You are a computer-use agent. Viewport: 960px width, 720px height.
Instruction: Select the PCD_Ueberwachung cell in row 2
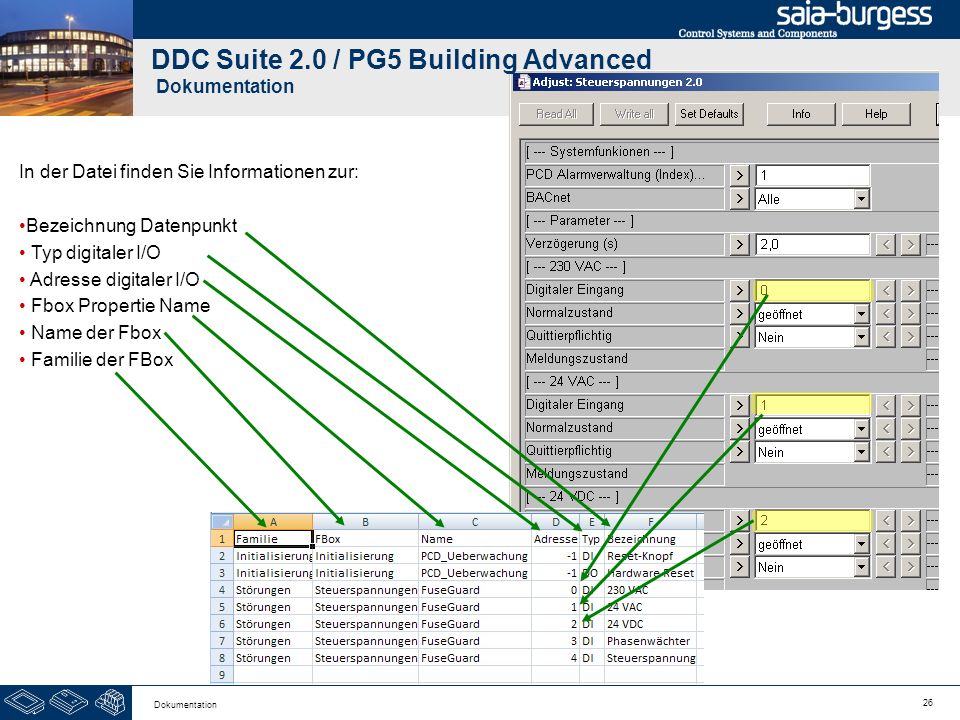coord(474,556)
